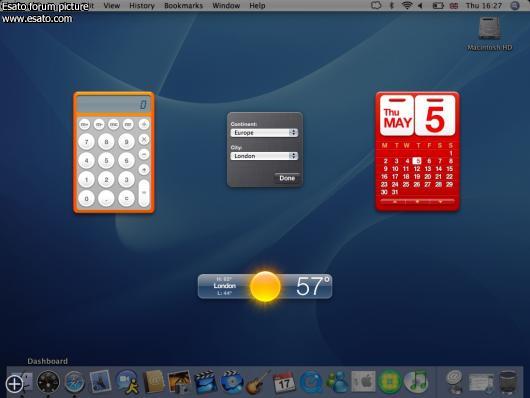The width and height of the screenshot is (530, 398).
Task: Click highlighted day 5 in calendar grid
Action: (417, 161)
